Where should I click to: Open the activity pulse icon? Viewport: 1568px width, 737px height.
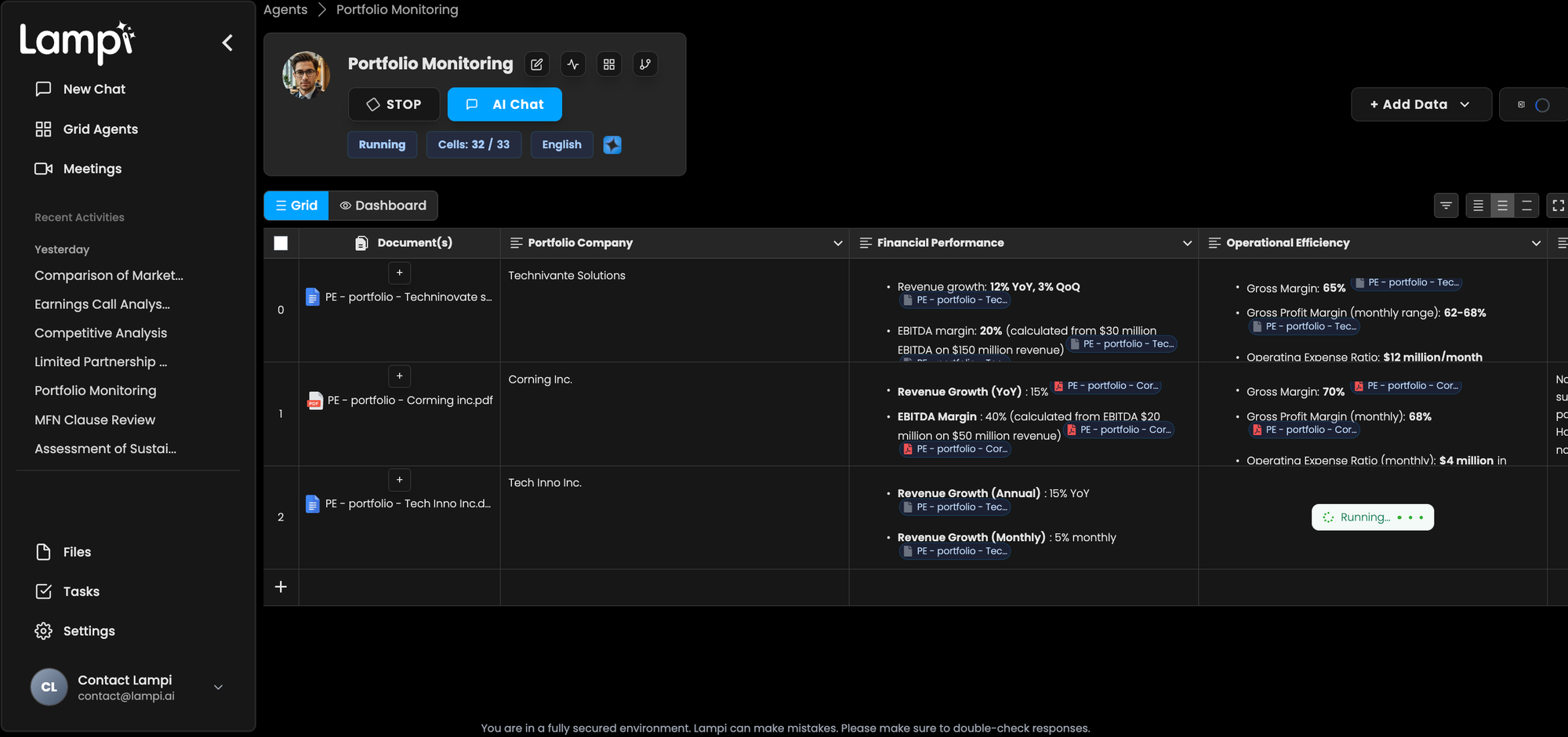pyautogui.click(x=573, y=64)
